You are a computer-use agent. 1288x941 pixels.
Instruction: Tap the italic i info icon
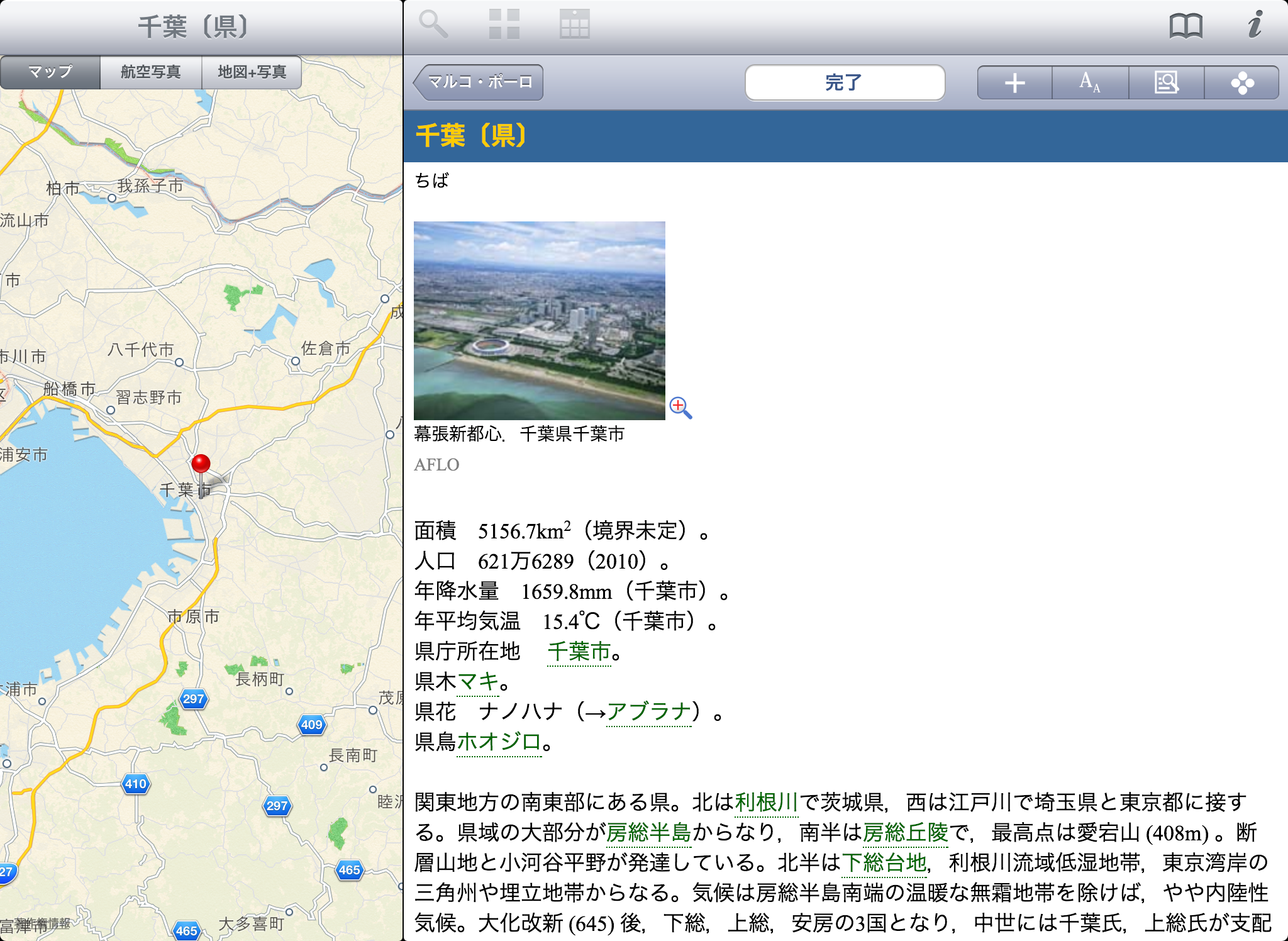click(x=1255, y=25)
